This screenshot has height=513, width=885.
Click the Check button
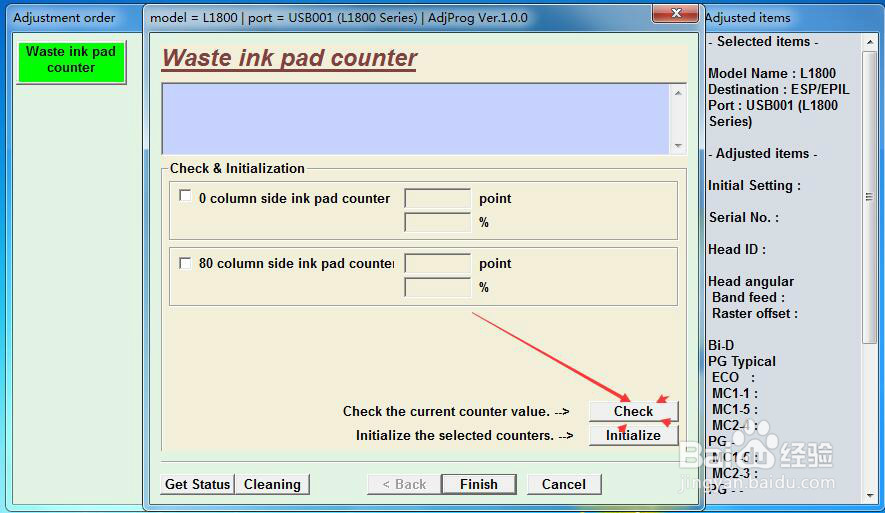click(x=633, y=411)
